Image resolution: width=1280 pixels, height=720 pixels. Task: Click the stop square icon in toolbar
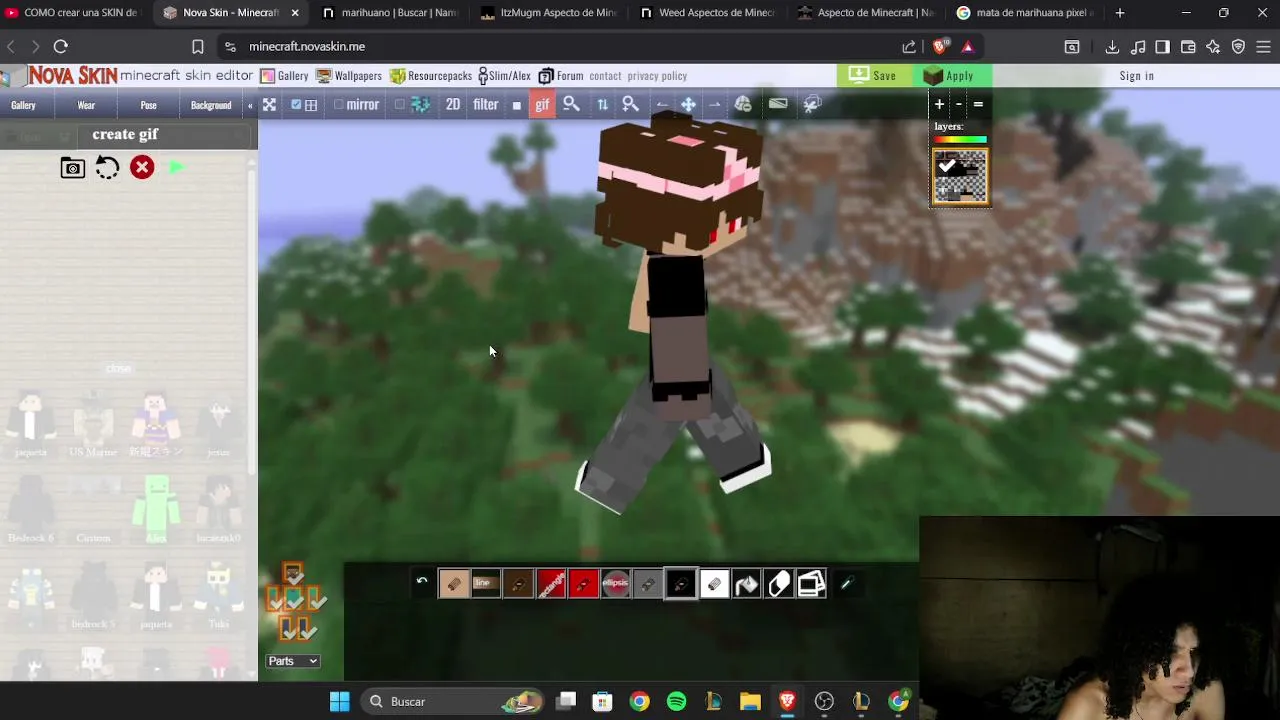click(x=517, y=105)
